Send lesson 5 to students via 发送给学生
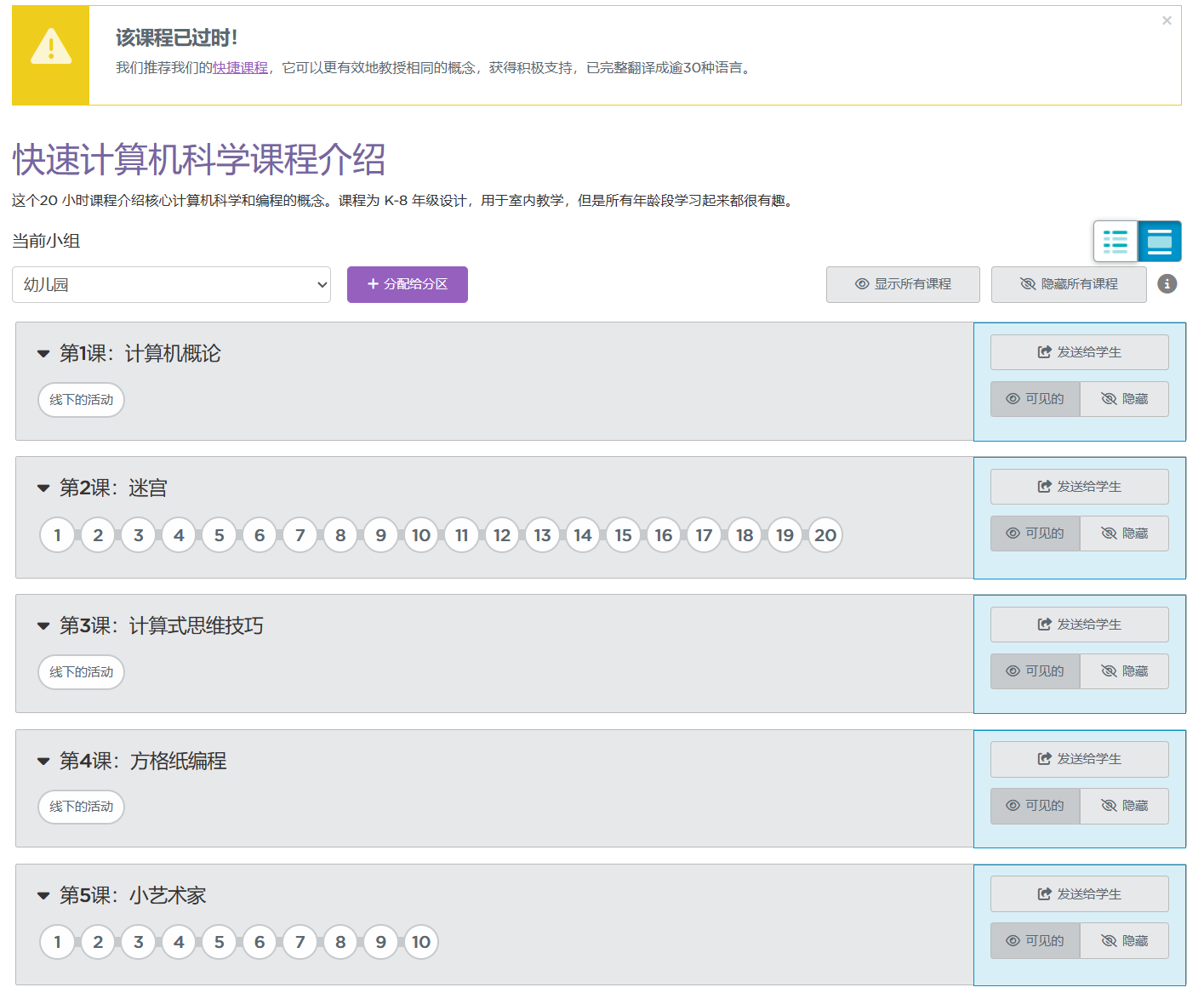 point(1079,894)
